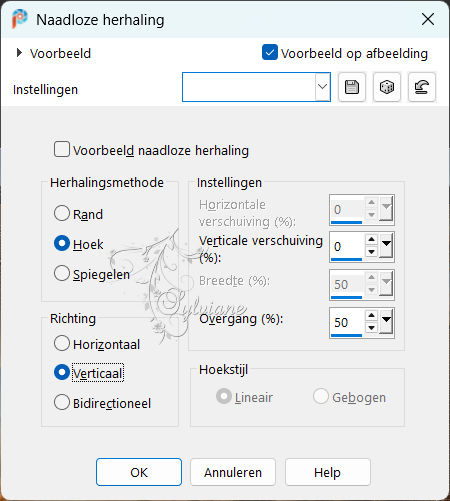Click the Annuleren button
Image resolution: width=450 pixels, height=501 pixels.
tap(233, 472)
